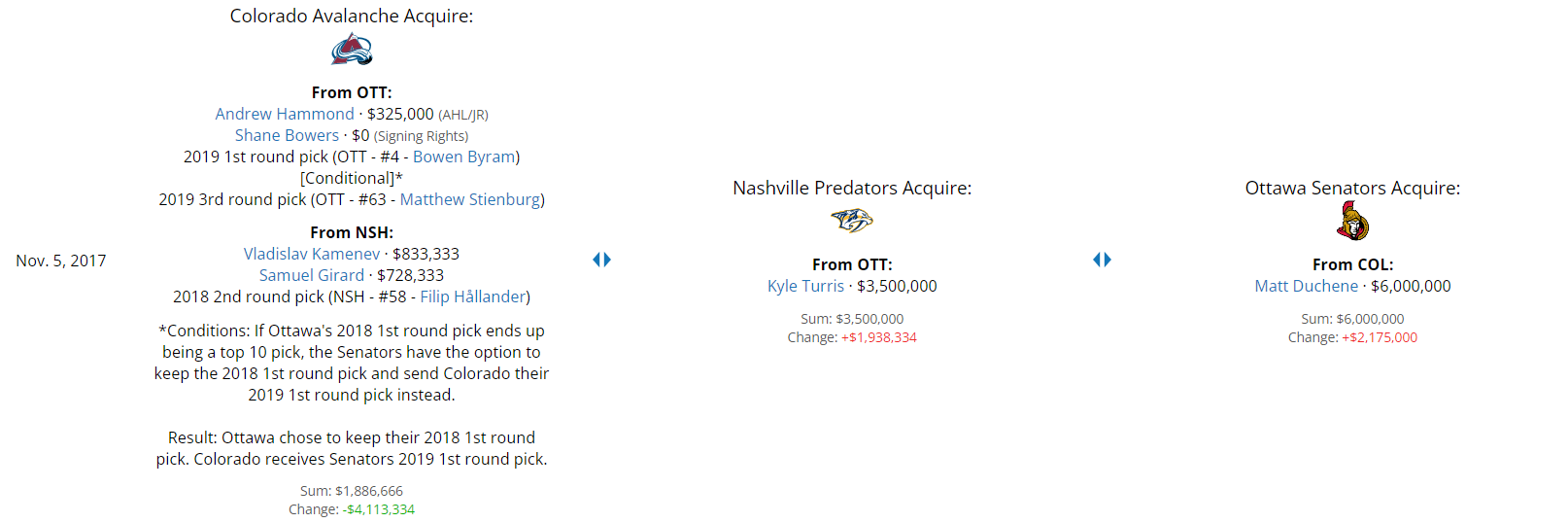Open the Matthew Stienburg link
Image resolution: width=1568 pixels, height=523 pixels.
470,200
